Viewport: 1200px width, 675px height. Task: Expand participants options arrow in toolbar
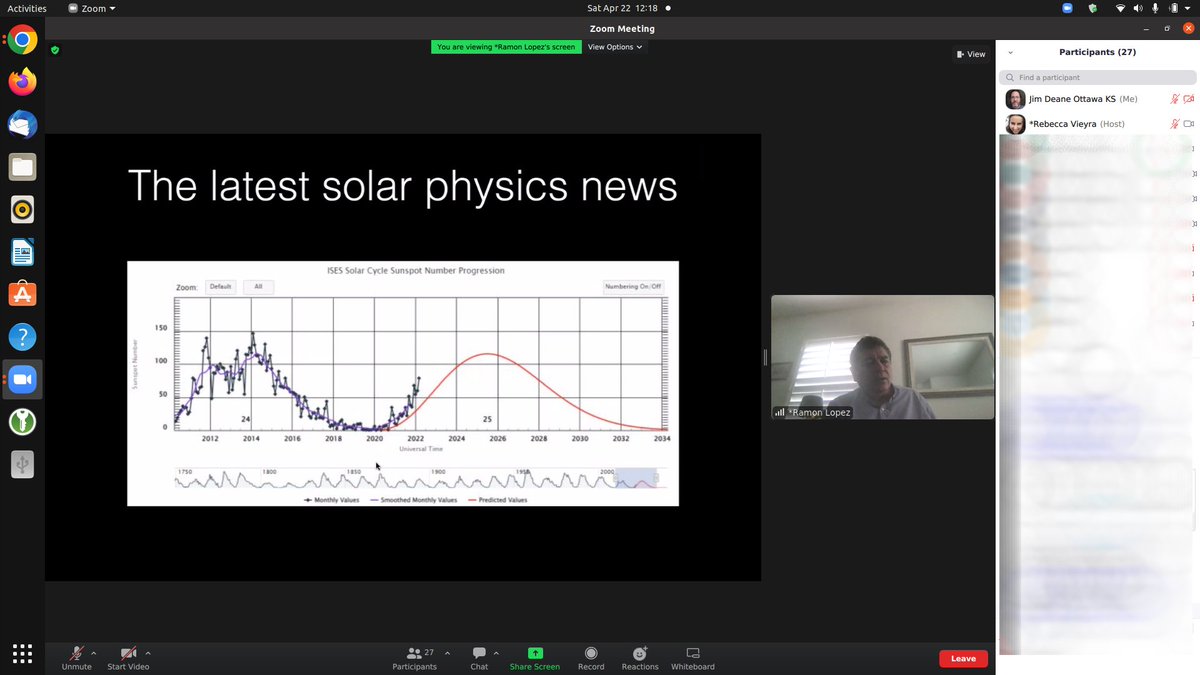click(446, 652)
